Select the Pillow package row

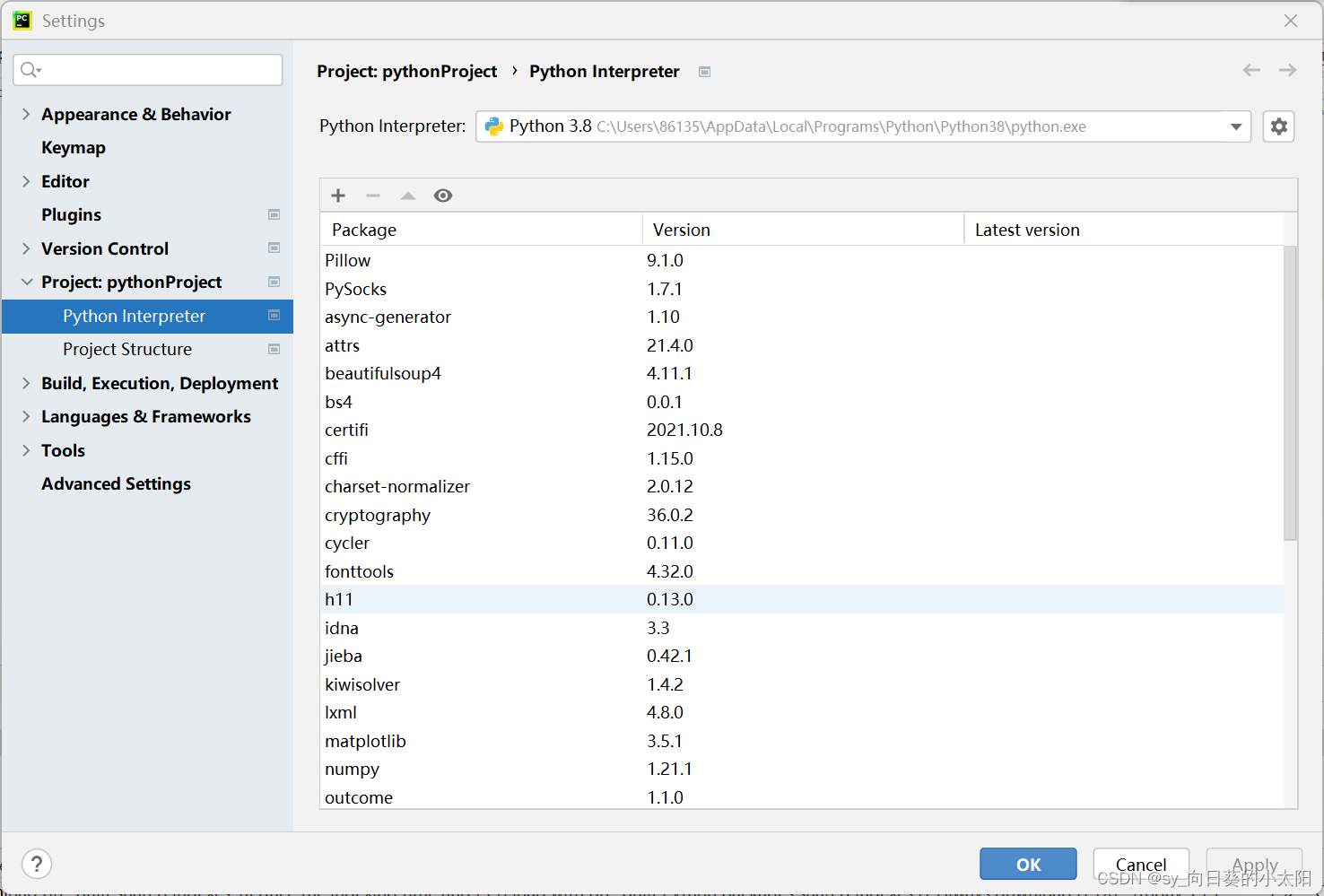[802, 260]
